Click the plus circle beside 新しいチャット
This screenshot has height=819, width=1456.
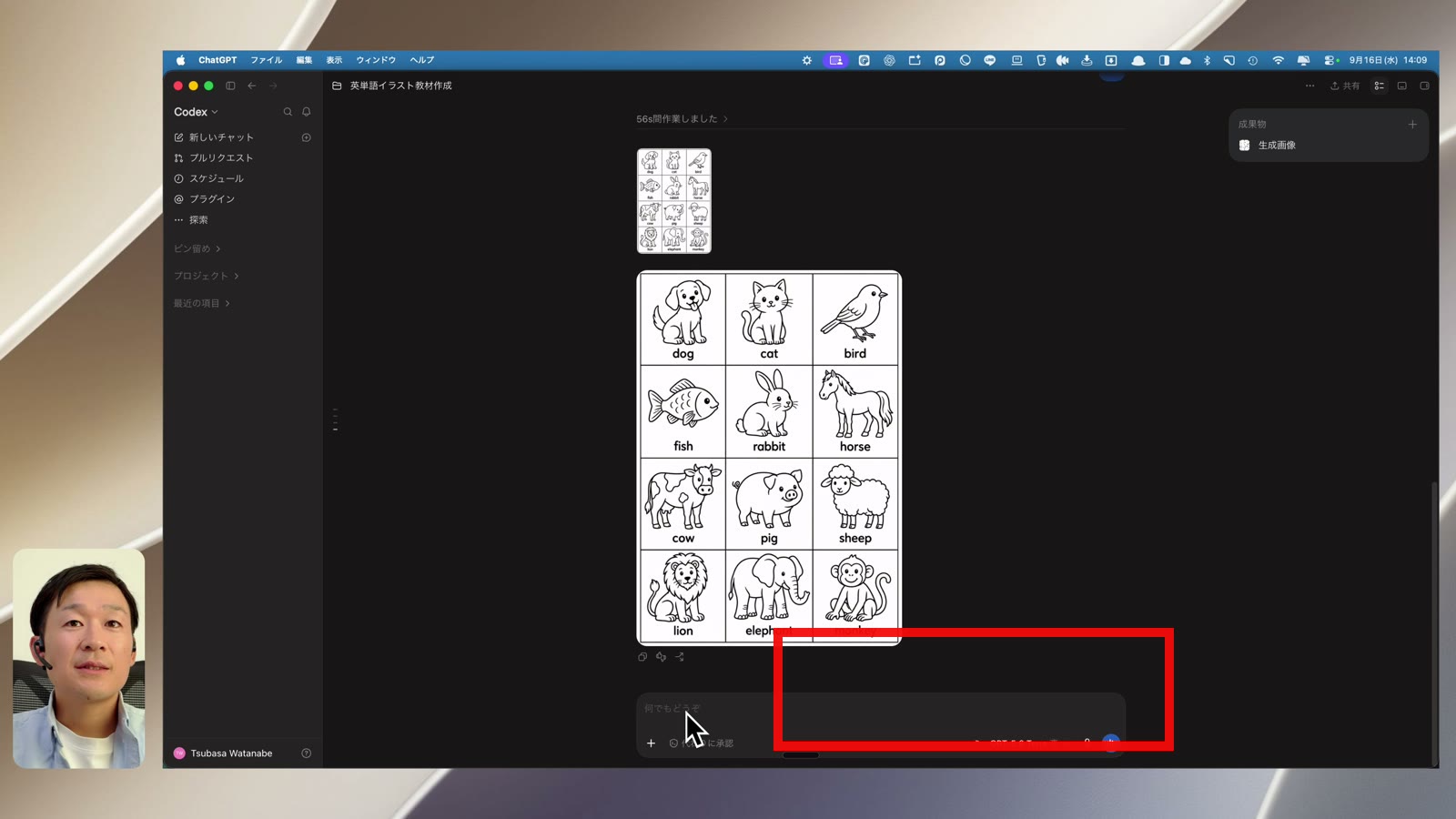click(x=307, y=137)
